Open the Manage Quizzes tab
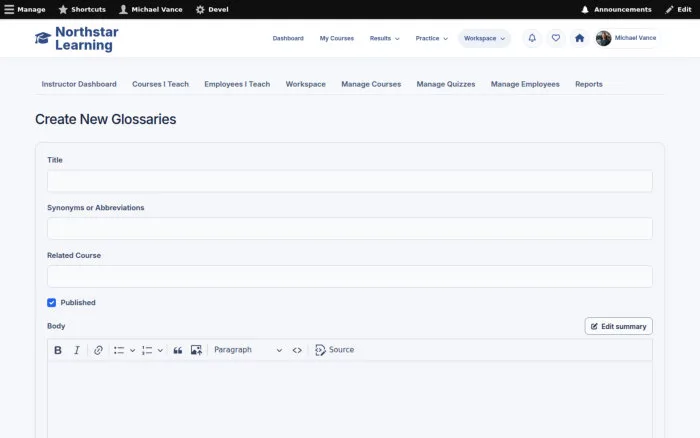This screenshot has width=700, height=438. [446, 84]
